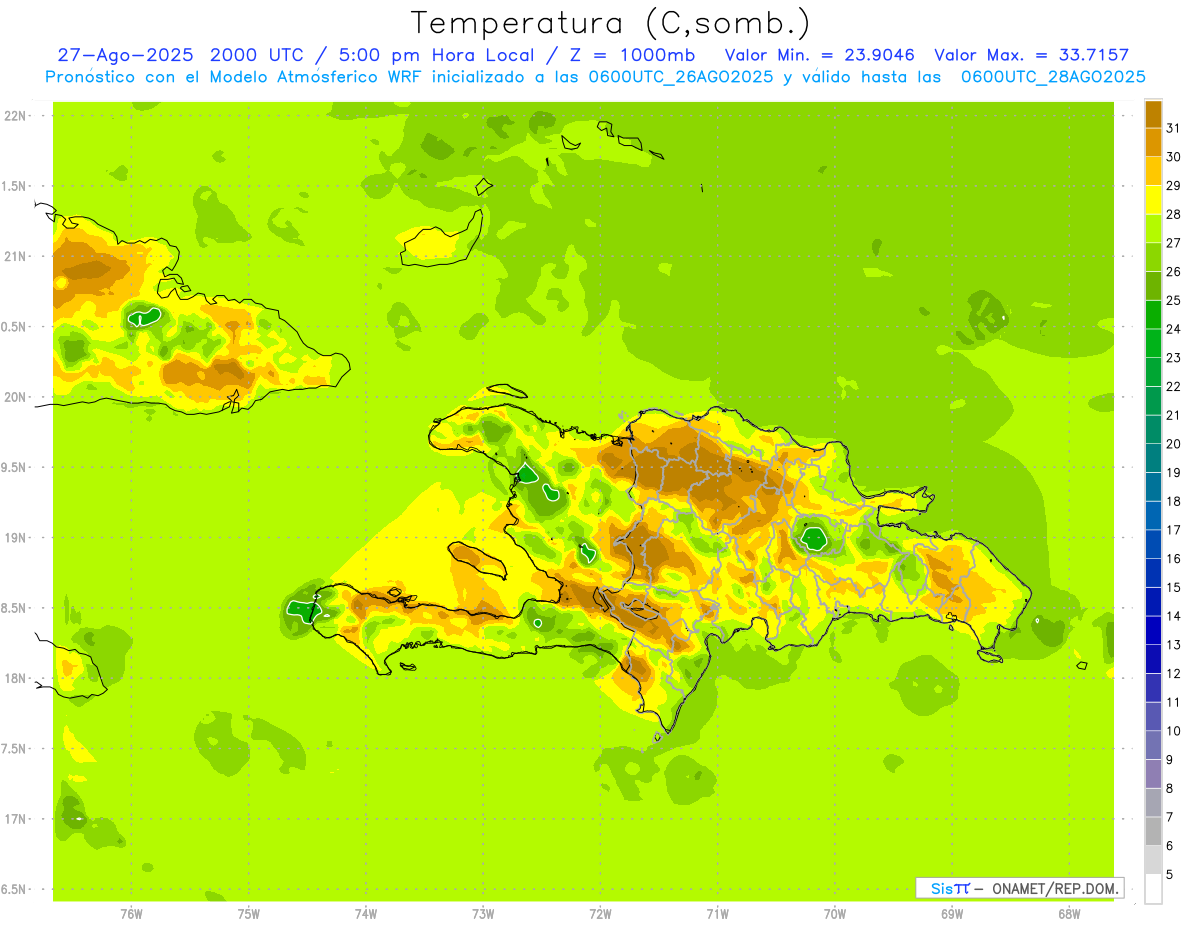Click the '20N' latitude label
This screenshot has width=1200, height=927.
pos(15,397)
